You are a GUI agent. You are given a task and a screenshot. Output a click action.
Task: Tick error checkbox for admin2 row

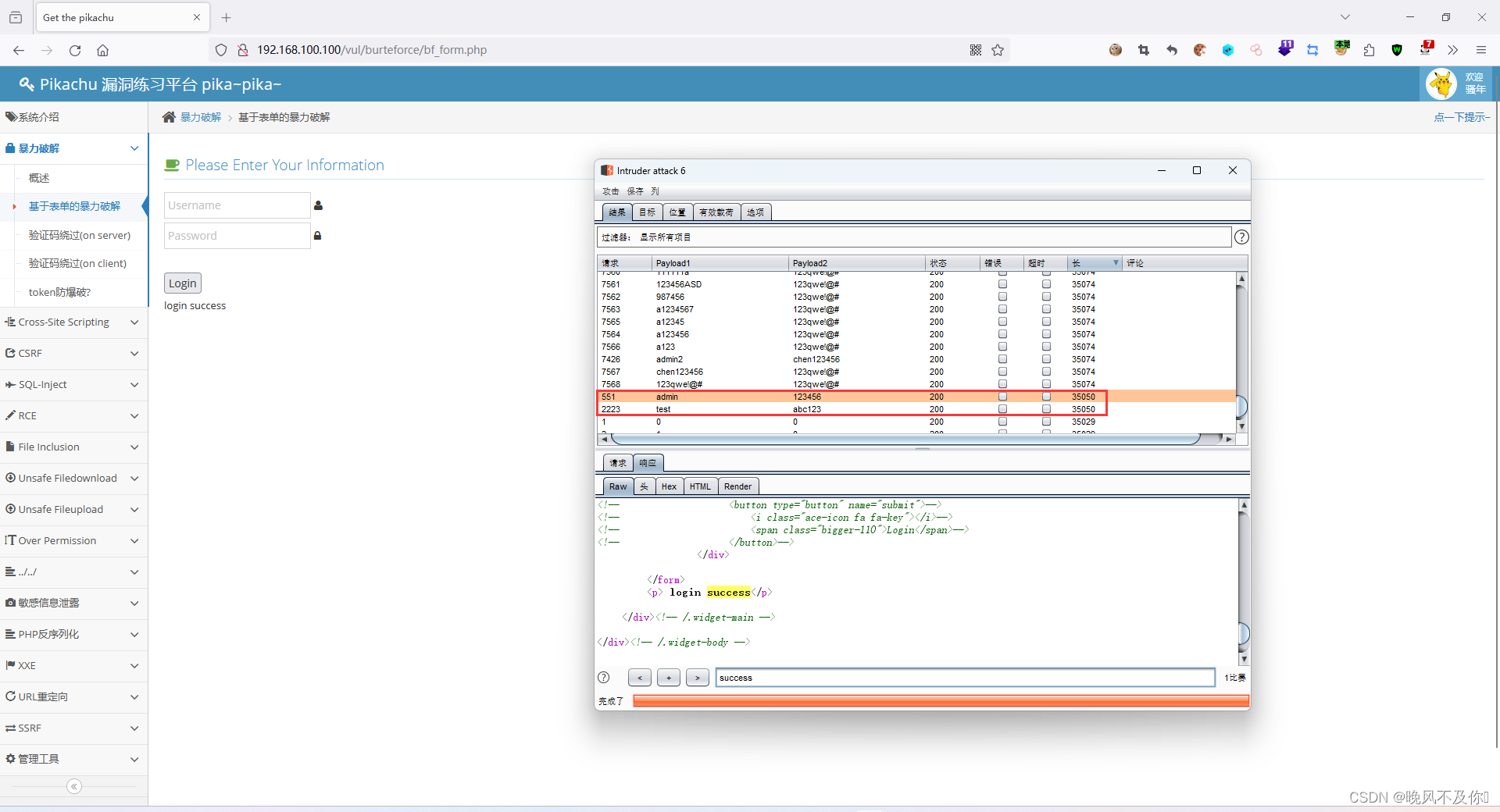(1002, 359)
